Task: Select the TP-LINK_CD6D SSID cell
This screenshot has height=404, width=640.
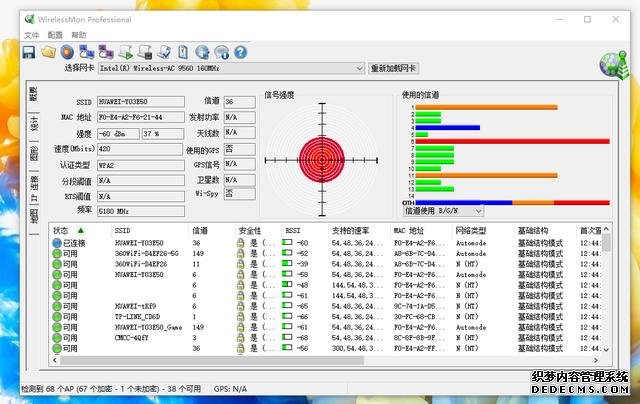Action: pyautogui.click(x=137, y=317)
